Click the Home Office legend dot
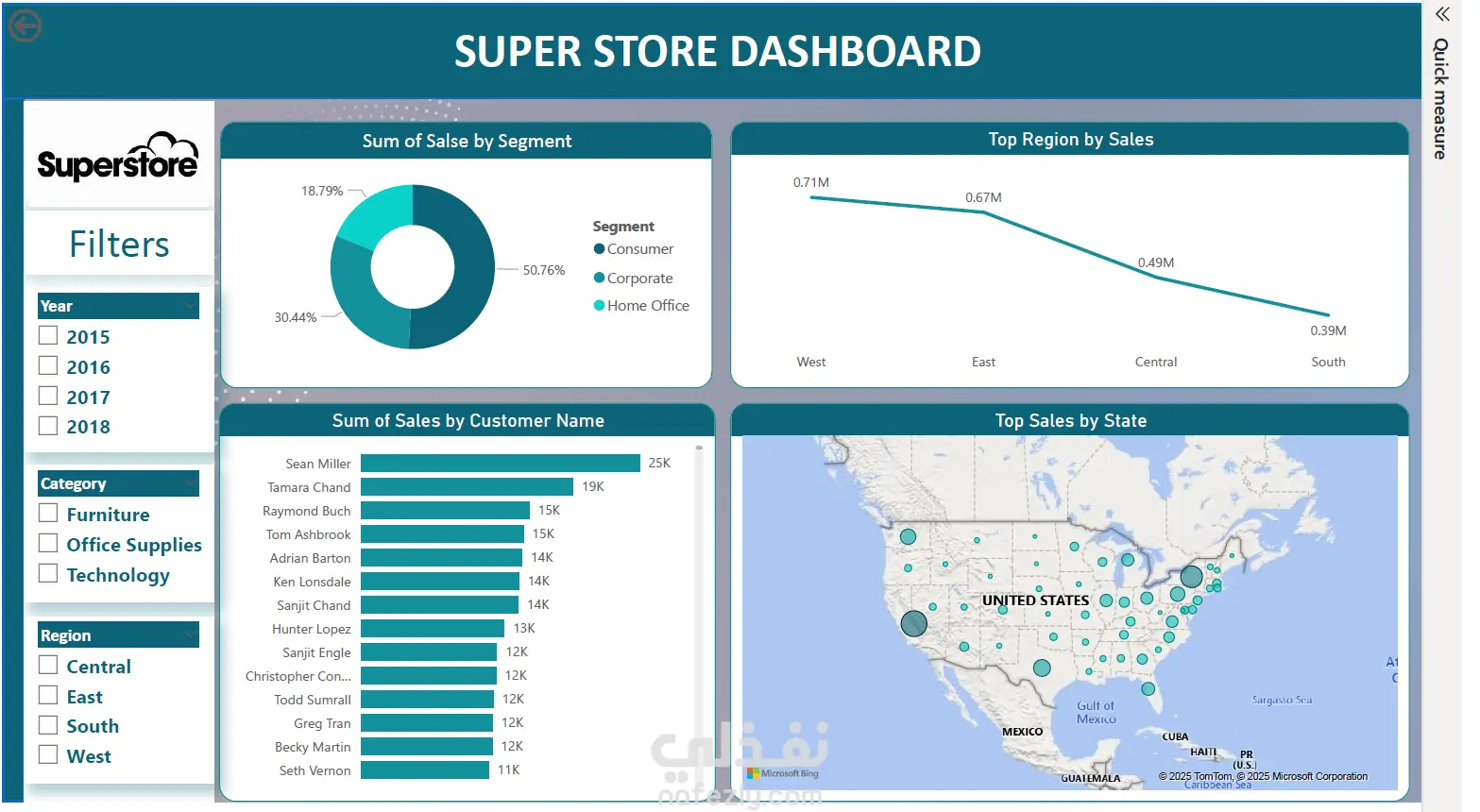The width and height of the screenshot is (1480, 812). click(599, 305)
